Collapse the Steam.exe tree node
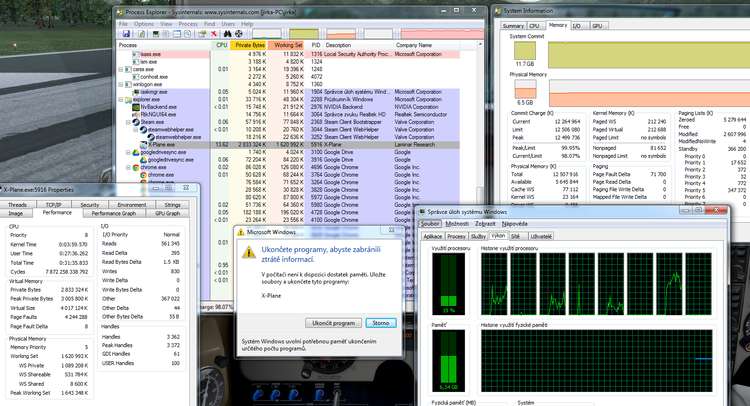The width and height of the screenshot is (750, 406). point(128,122)
